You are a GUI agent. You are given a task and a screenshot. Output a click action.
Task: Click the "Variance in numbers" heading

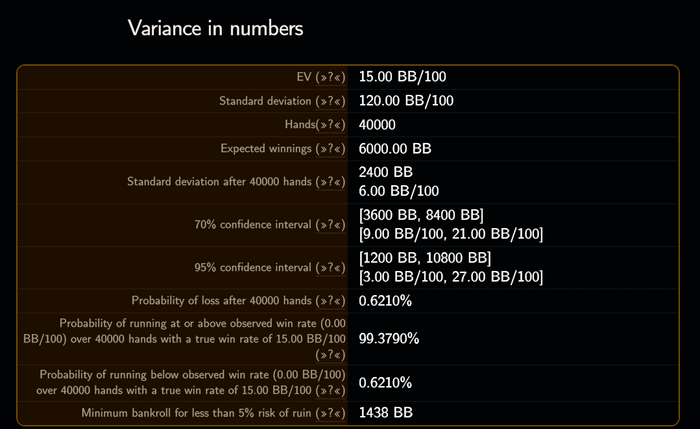[215, 28]
